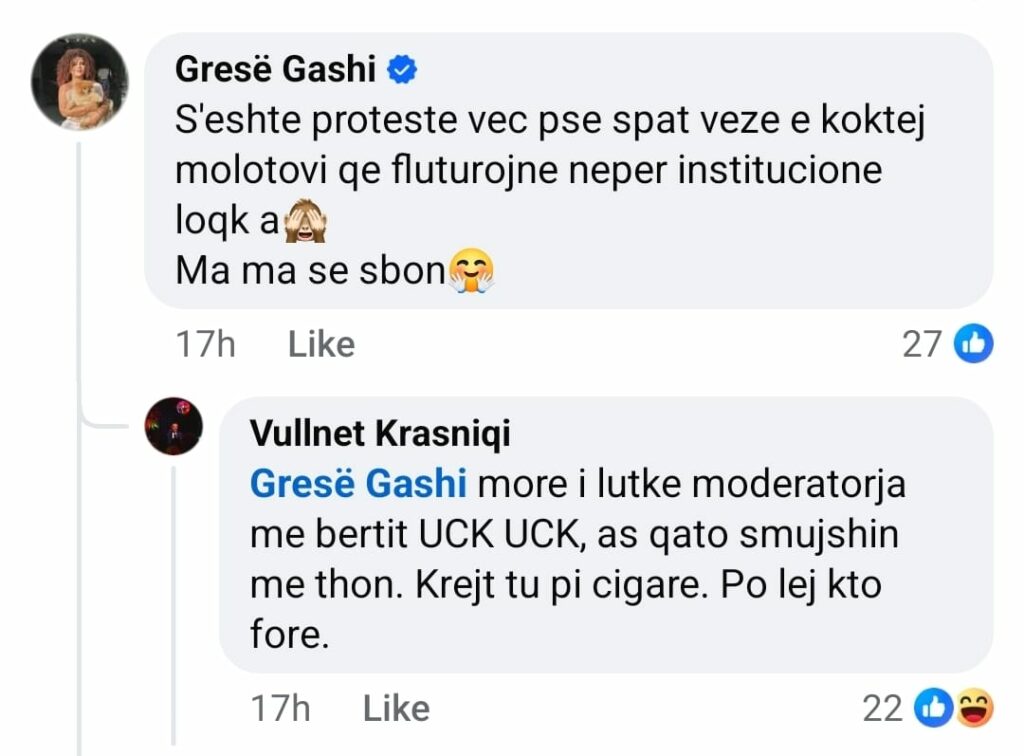Click the Gresë Gashi commenter name
Image resolution: width=1024 pixels, height=756 pixels.
275,70
